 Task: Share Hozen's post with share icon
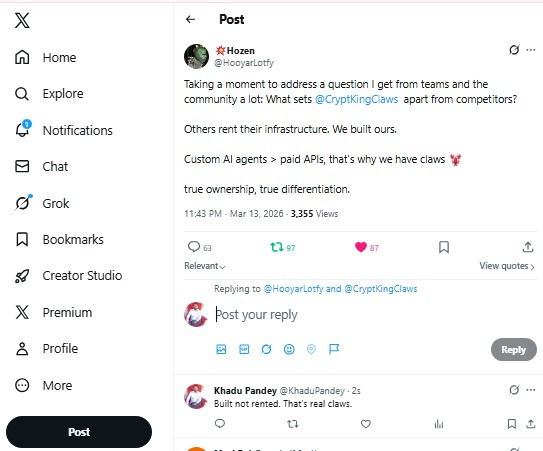coord(528,247)
